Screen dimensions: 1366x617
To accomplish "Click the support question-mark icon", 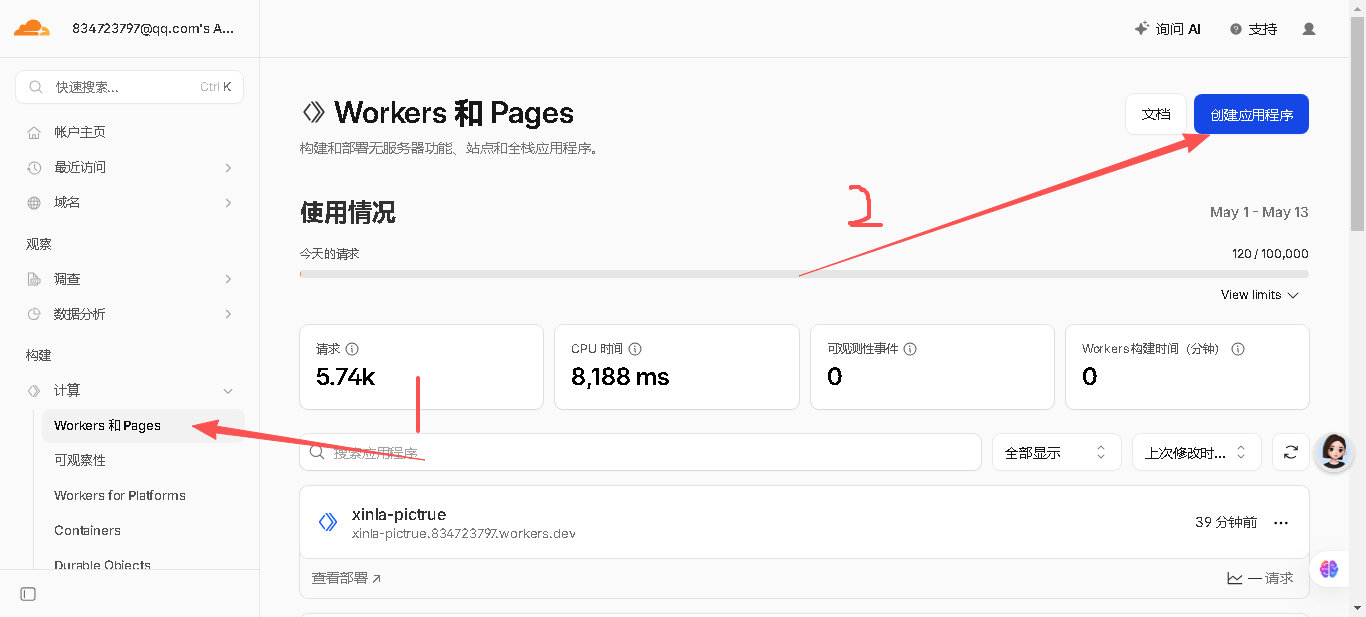I will click(1236, 29).
